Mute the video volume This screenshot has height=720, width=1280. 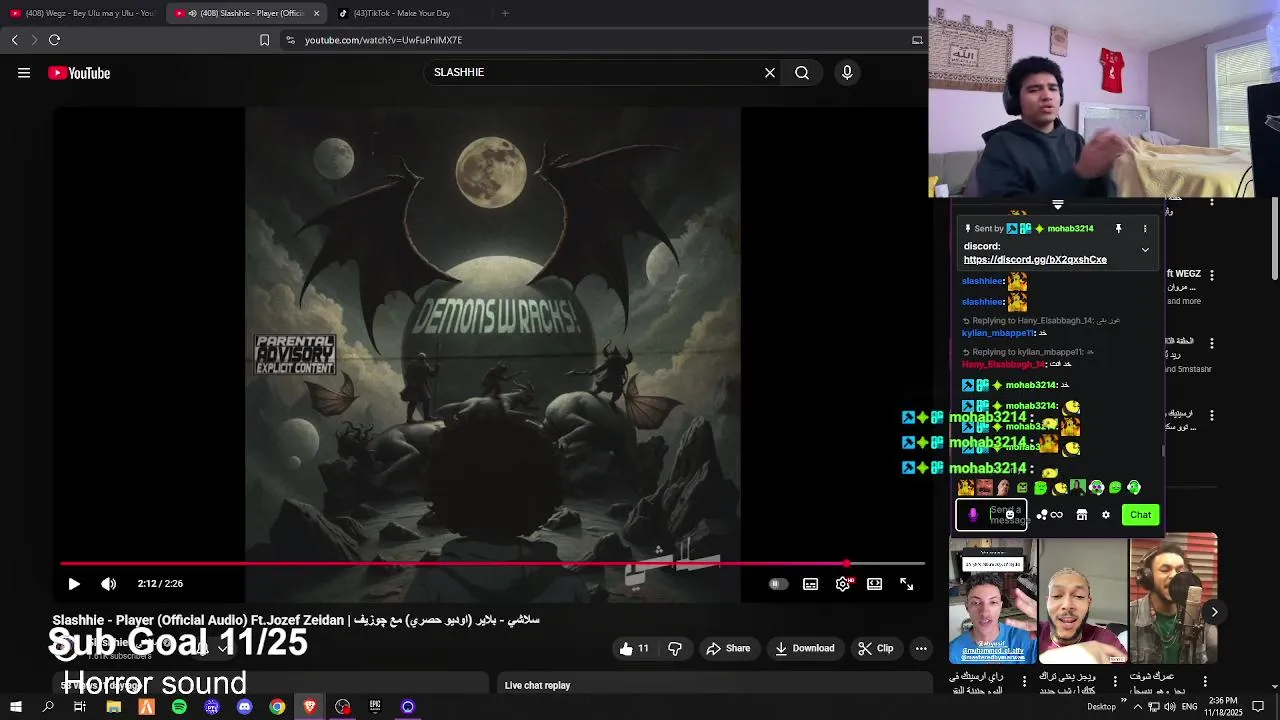(x=109, y=584)
